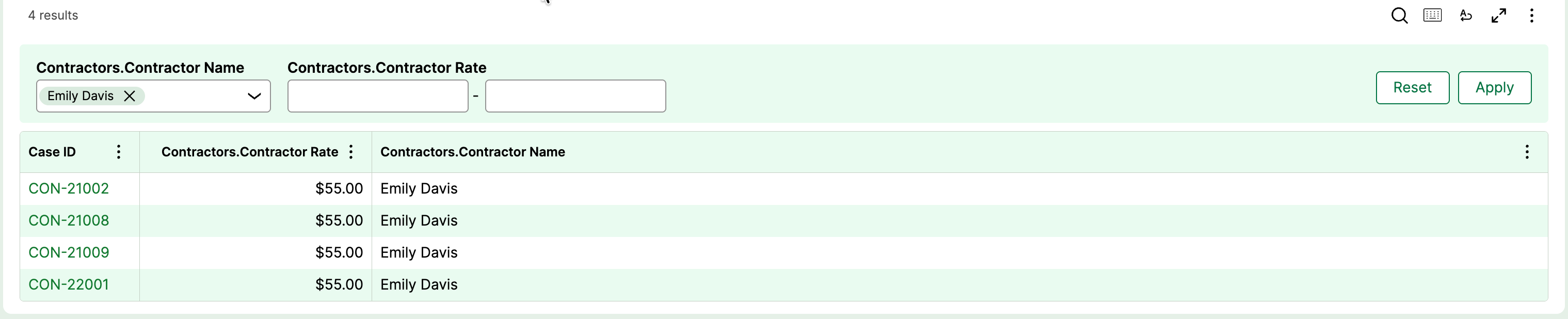Viewport: 1568px width, 319px height.
Task: Expand the Contractor Name filter dropdown
Action: 254,96
